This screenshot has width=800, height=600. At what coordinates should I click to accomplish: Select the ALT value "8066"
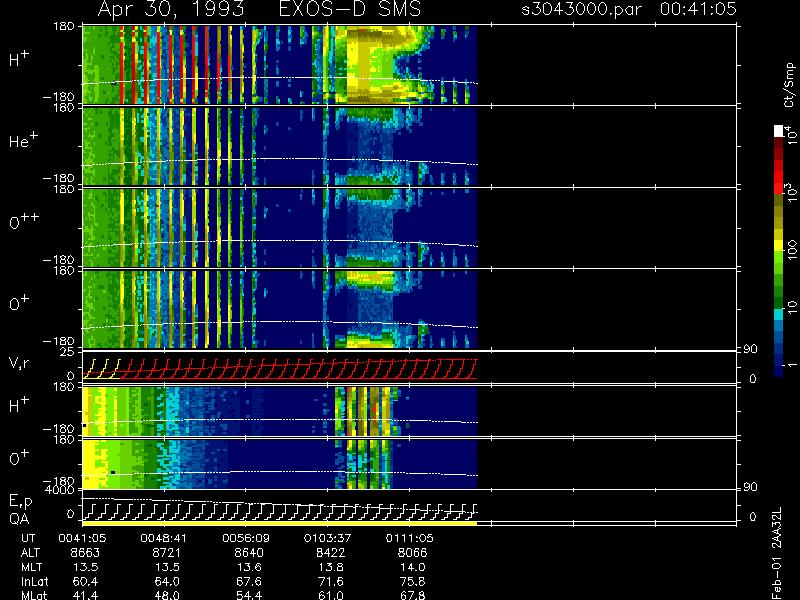(x=412, y=553)
